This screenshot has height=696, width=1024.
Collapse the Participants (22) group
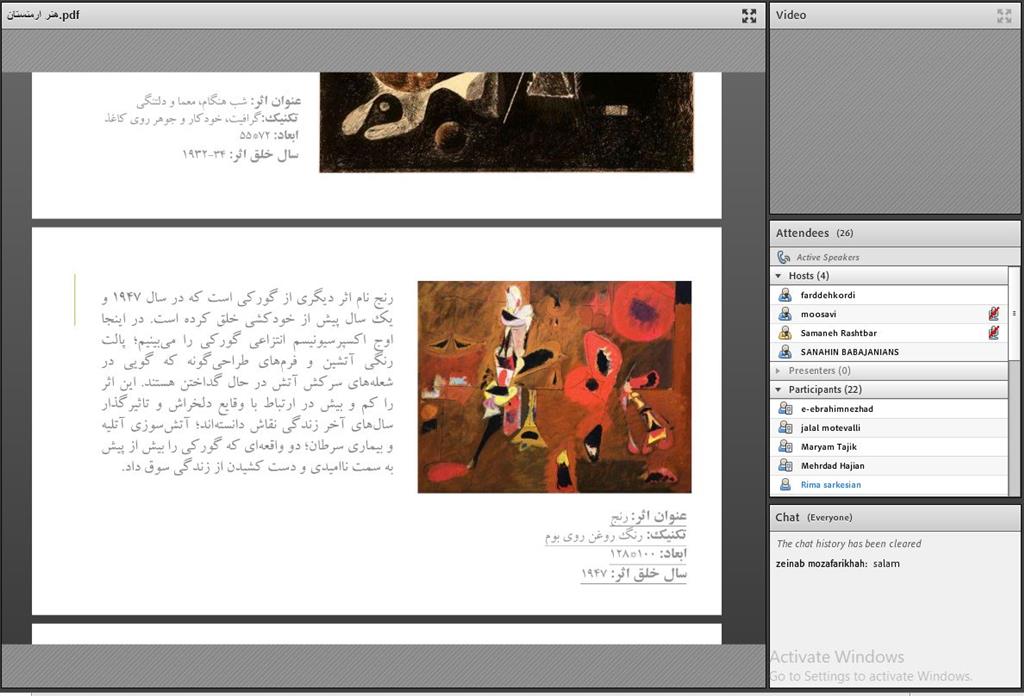(x=778, y=389)
